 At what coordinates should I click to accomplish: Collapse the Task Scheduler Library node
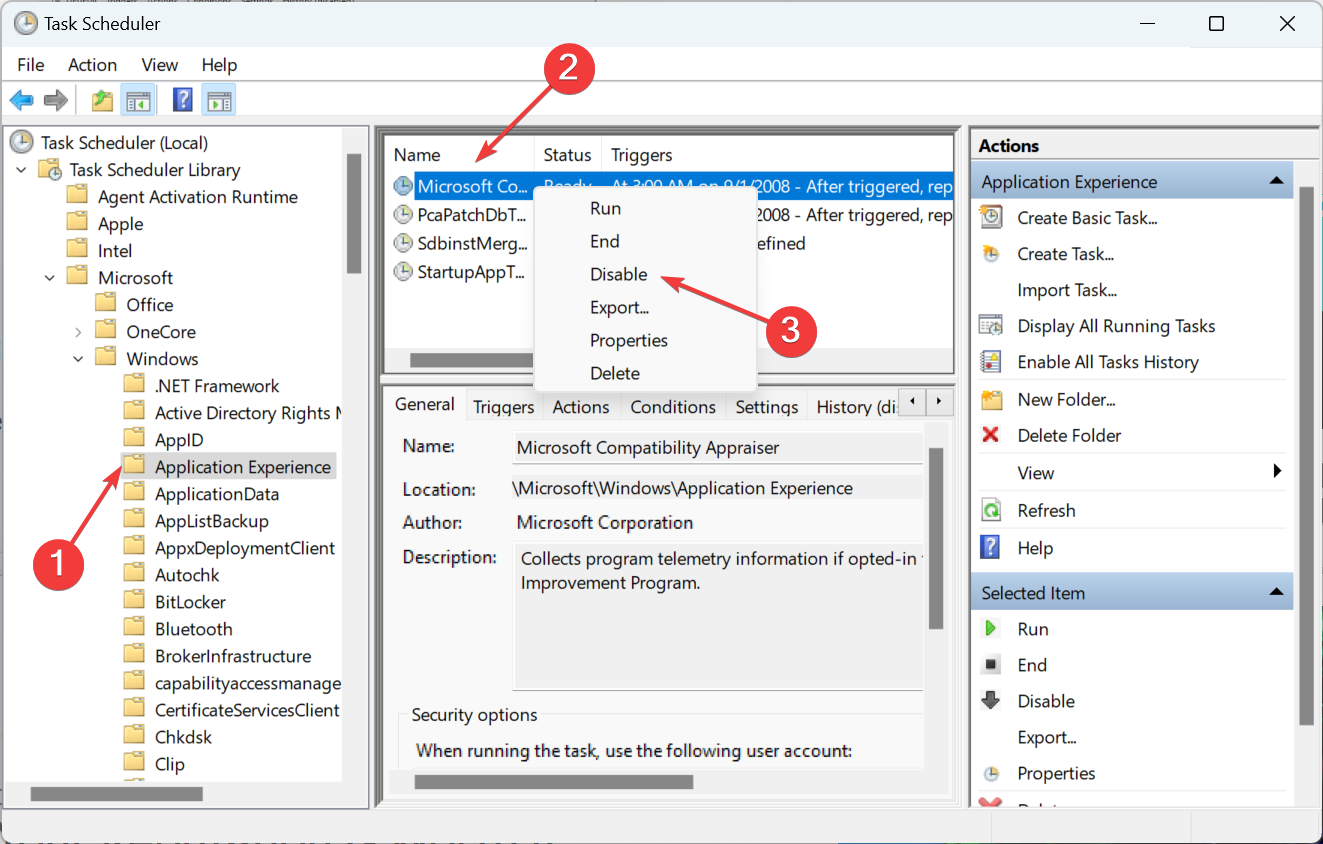tap(21, 170)
